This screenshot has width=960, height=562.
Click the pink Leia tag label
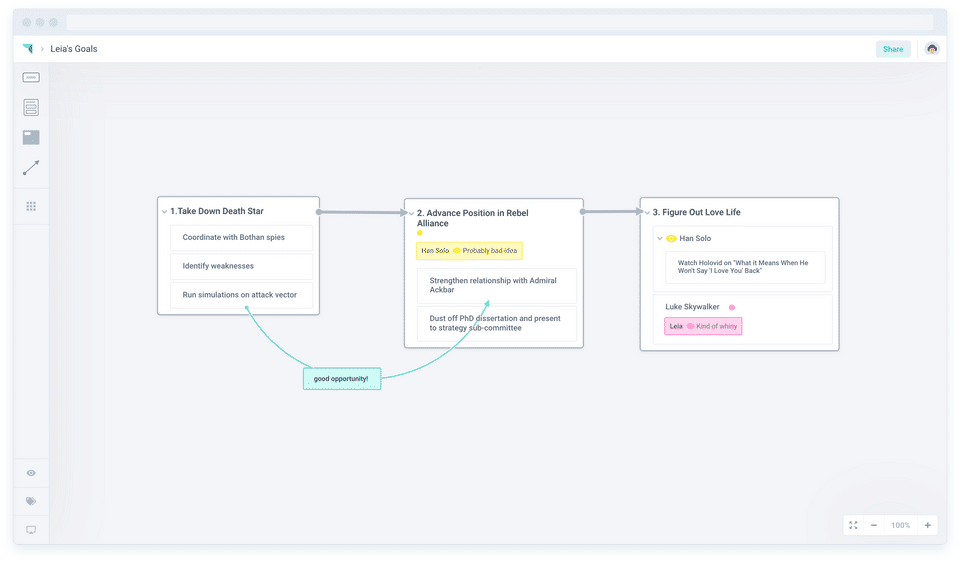point(676,326)
